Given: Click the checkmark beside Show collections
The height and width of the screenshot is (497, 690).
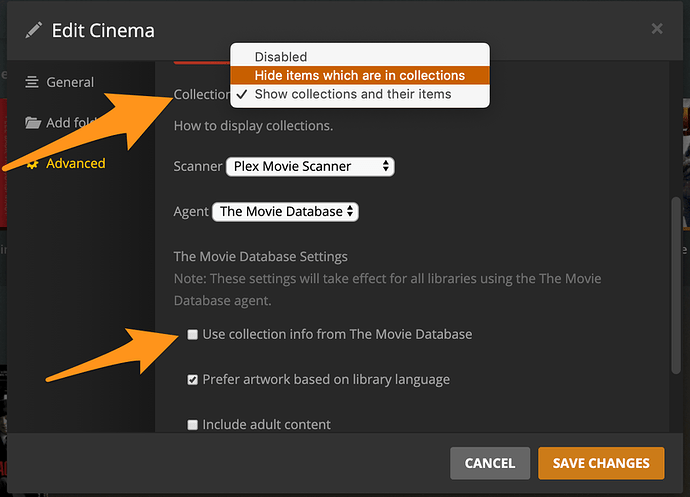Looking at the screenshot, I should coord(242,94).
